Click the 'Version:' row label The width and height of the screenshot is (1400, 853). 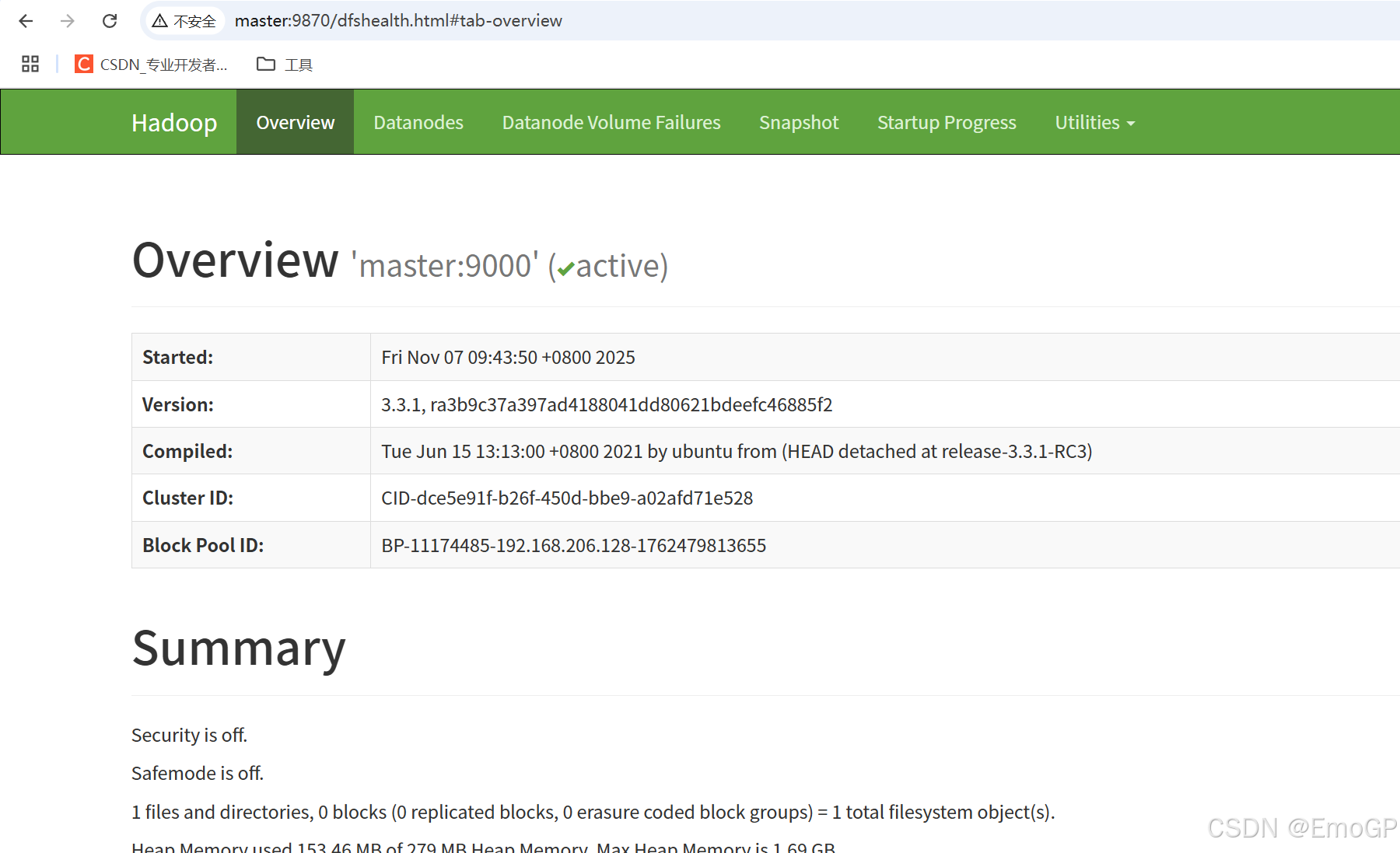(178, 404)
